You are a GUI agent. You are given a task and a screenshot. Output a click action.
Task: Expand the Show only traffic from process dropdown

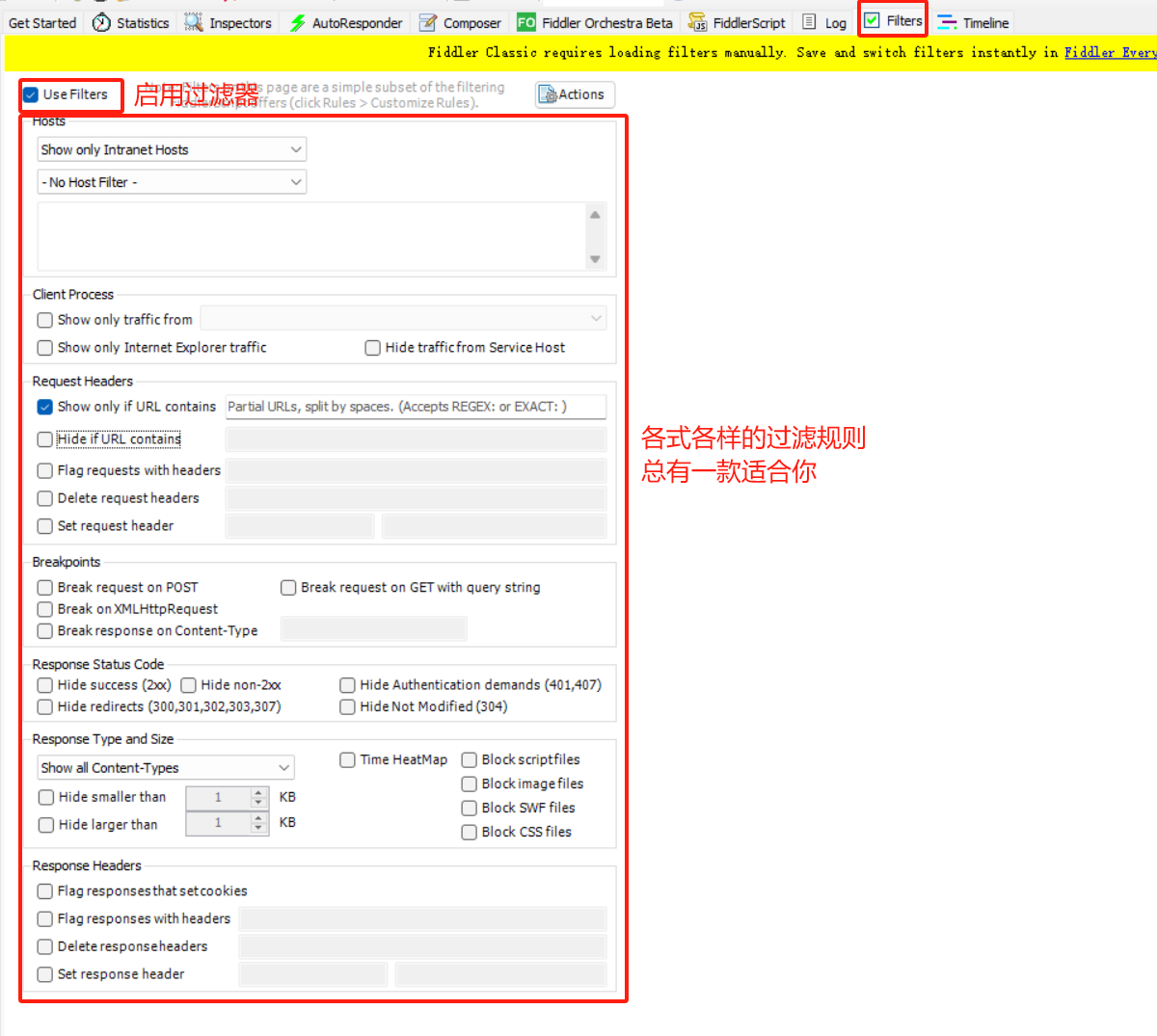pos(403,318)
